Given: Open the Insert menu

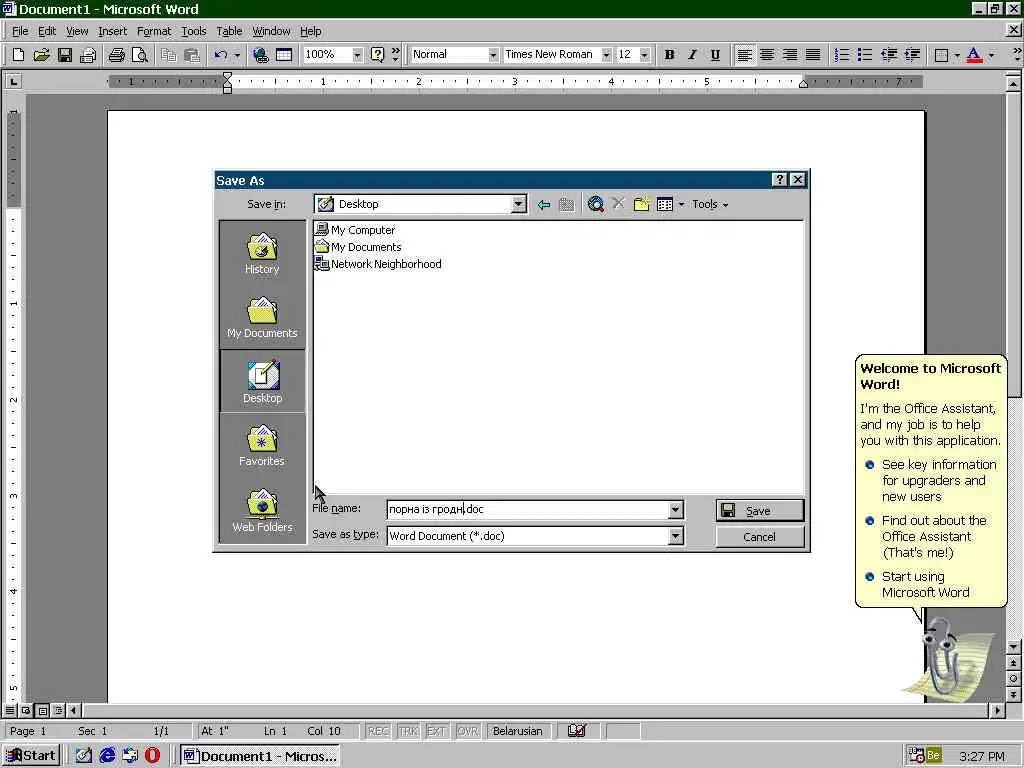Looking at the screenshot, I should (112, 31).
